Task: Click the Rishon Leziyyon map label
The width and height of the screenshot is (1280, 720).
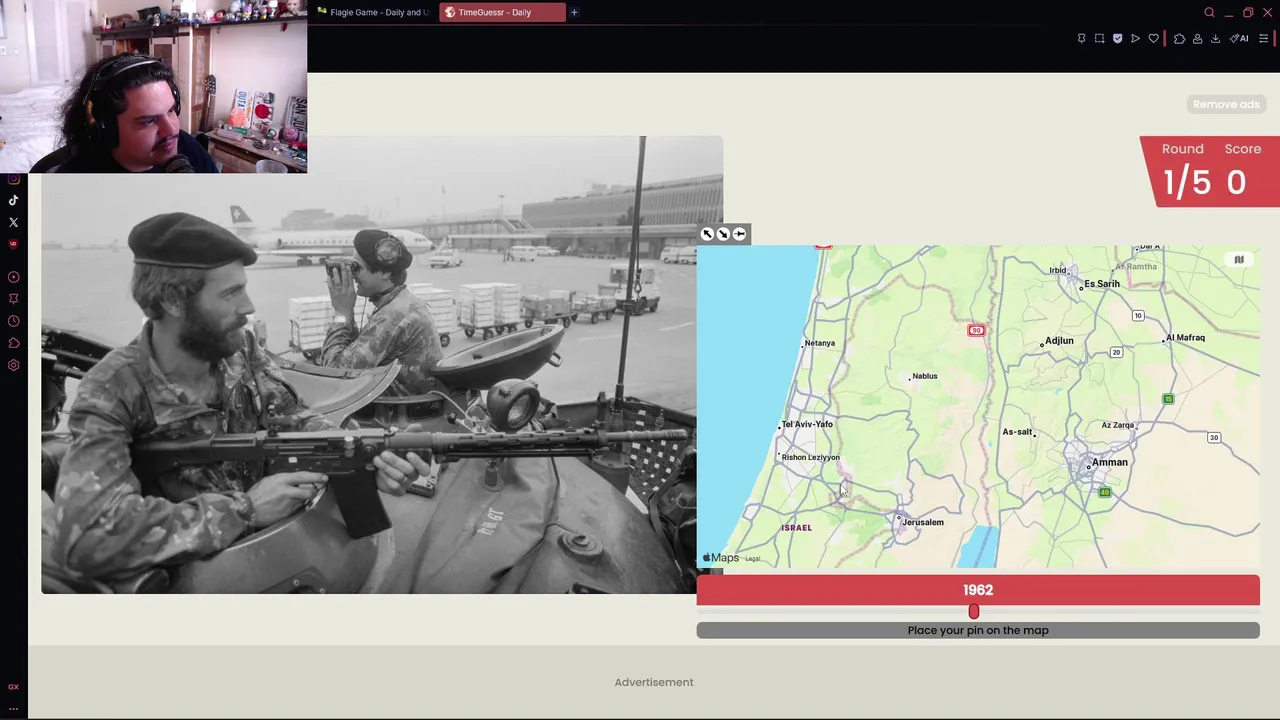Action: tap(811, 457)
